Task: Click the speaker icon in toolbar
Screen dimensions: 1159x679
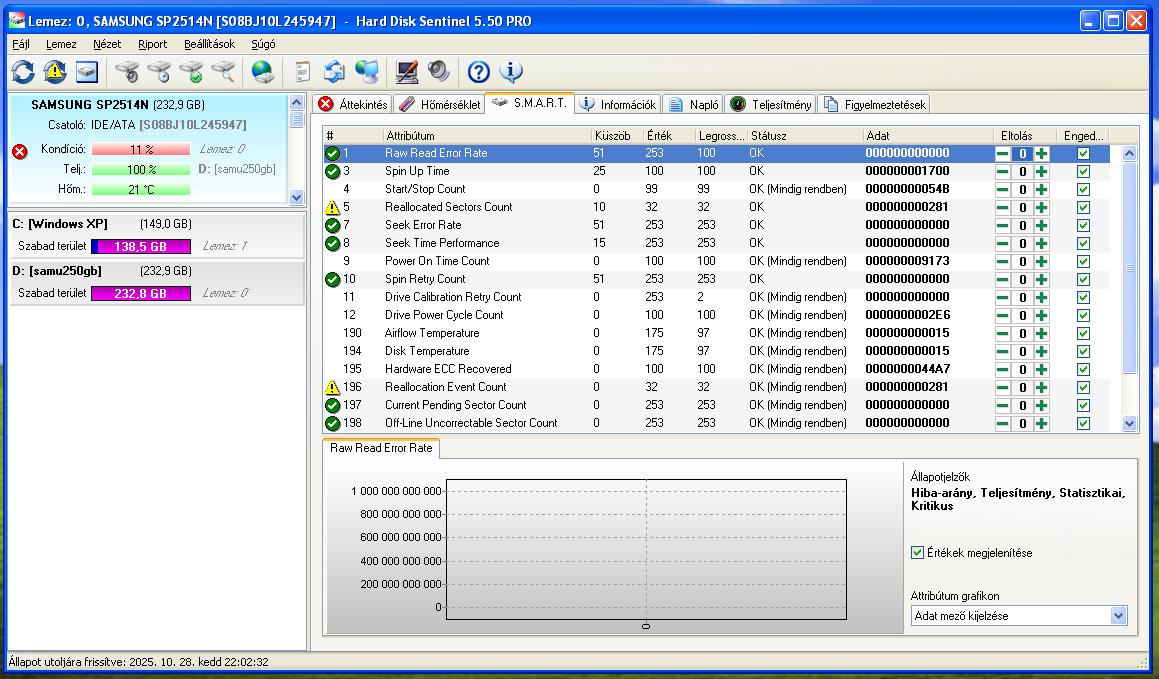Action: click(x=439, y=72)
